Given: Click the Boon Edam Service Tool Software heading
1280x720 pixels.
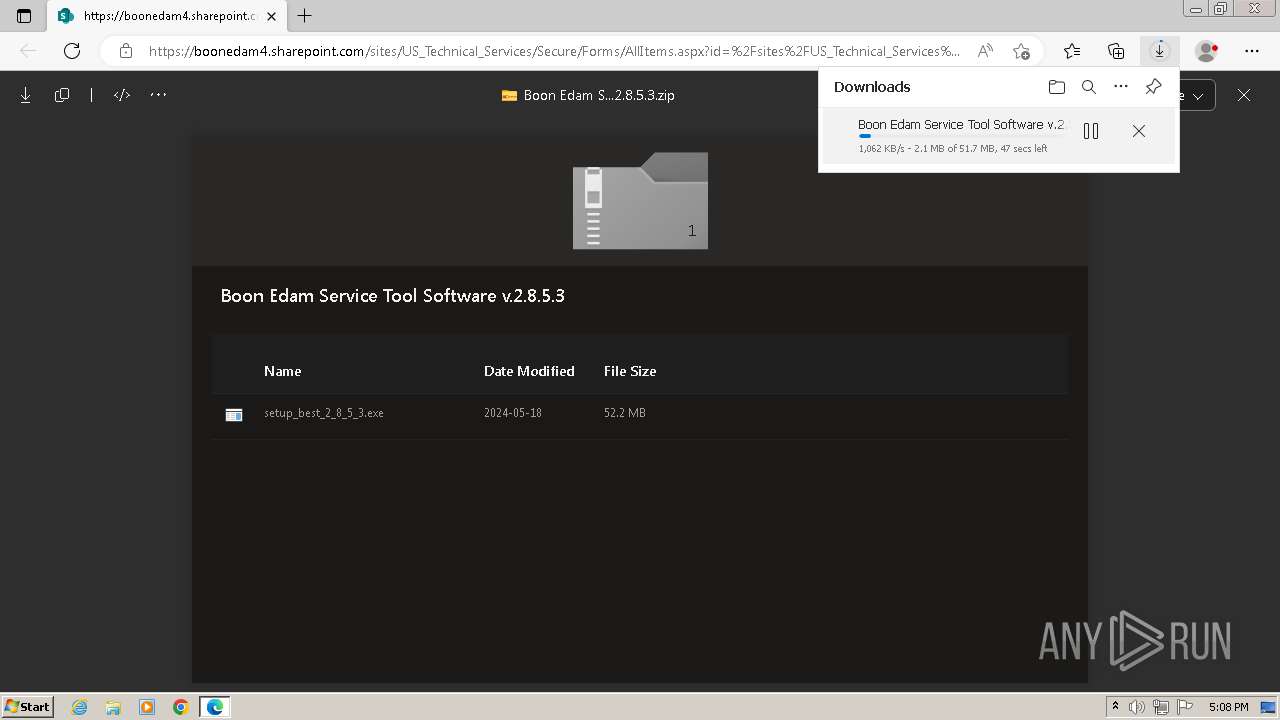Looking at the screenshot, I should [393, 296].
